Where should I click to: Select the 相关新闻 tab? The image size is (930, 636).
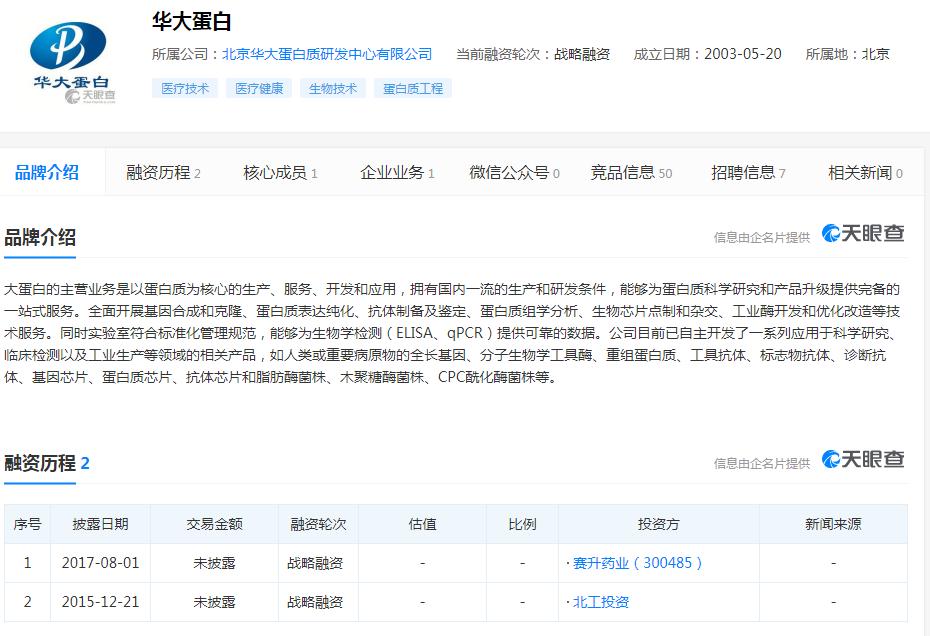[864, 173]
